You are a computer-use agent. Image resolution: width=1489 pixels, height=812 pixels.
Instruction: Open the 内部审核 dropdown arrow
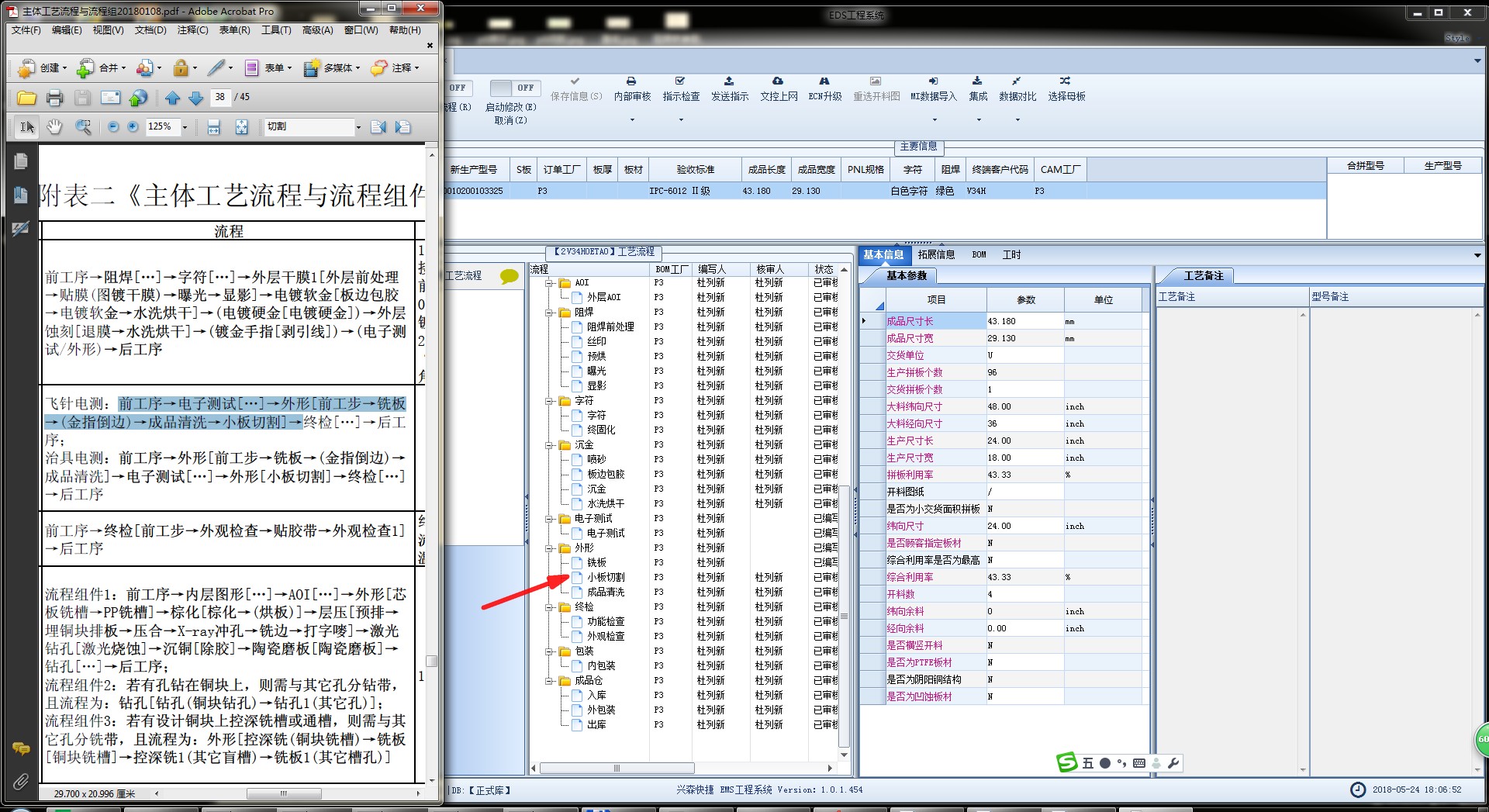632,119
